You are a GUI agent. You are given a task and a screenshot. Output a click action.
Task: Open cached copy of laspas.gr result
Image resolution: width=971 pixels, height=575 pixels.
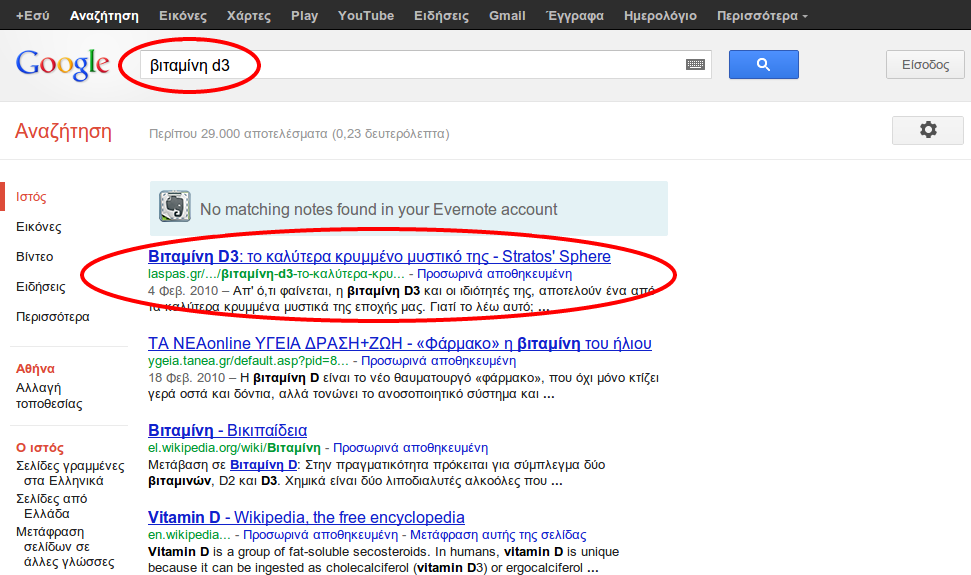point(494,274)
